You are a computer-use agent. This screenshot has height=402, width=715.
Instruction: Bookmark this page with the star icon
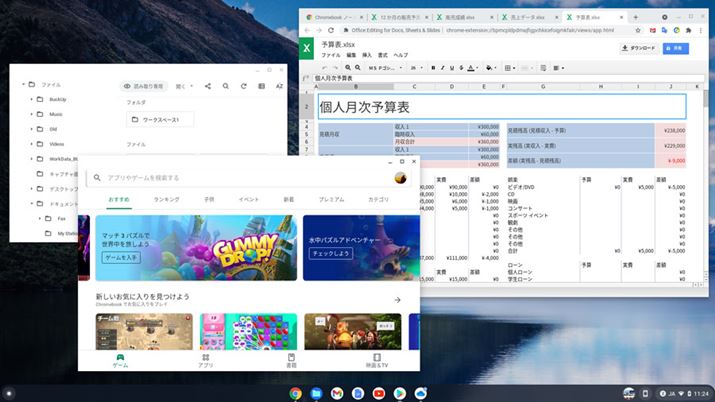pyautogui.click(x=638, y=31)
